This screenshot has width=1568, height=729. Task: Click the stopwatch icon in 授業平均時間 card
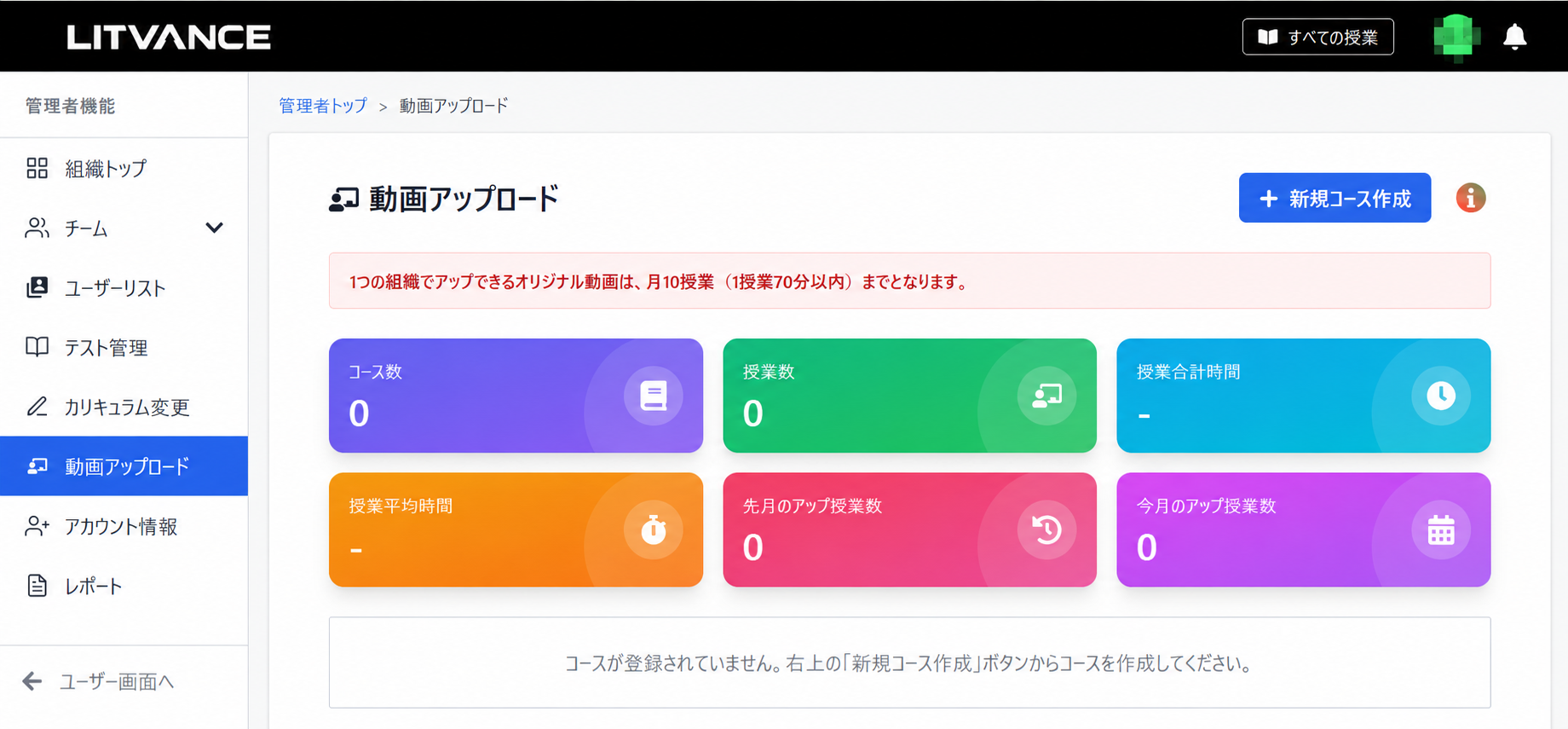653,529
